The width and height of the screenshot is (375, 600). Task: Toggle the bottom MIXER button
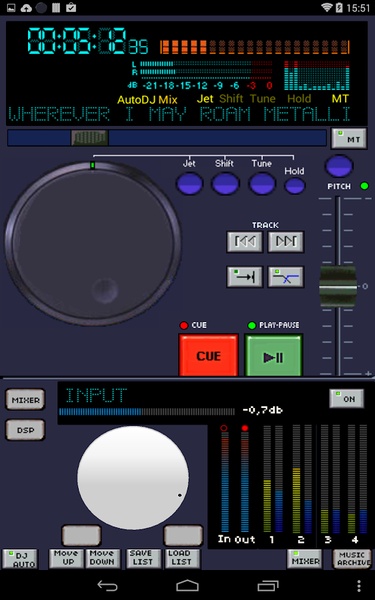click(x=305, y=559)
